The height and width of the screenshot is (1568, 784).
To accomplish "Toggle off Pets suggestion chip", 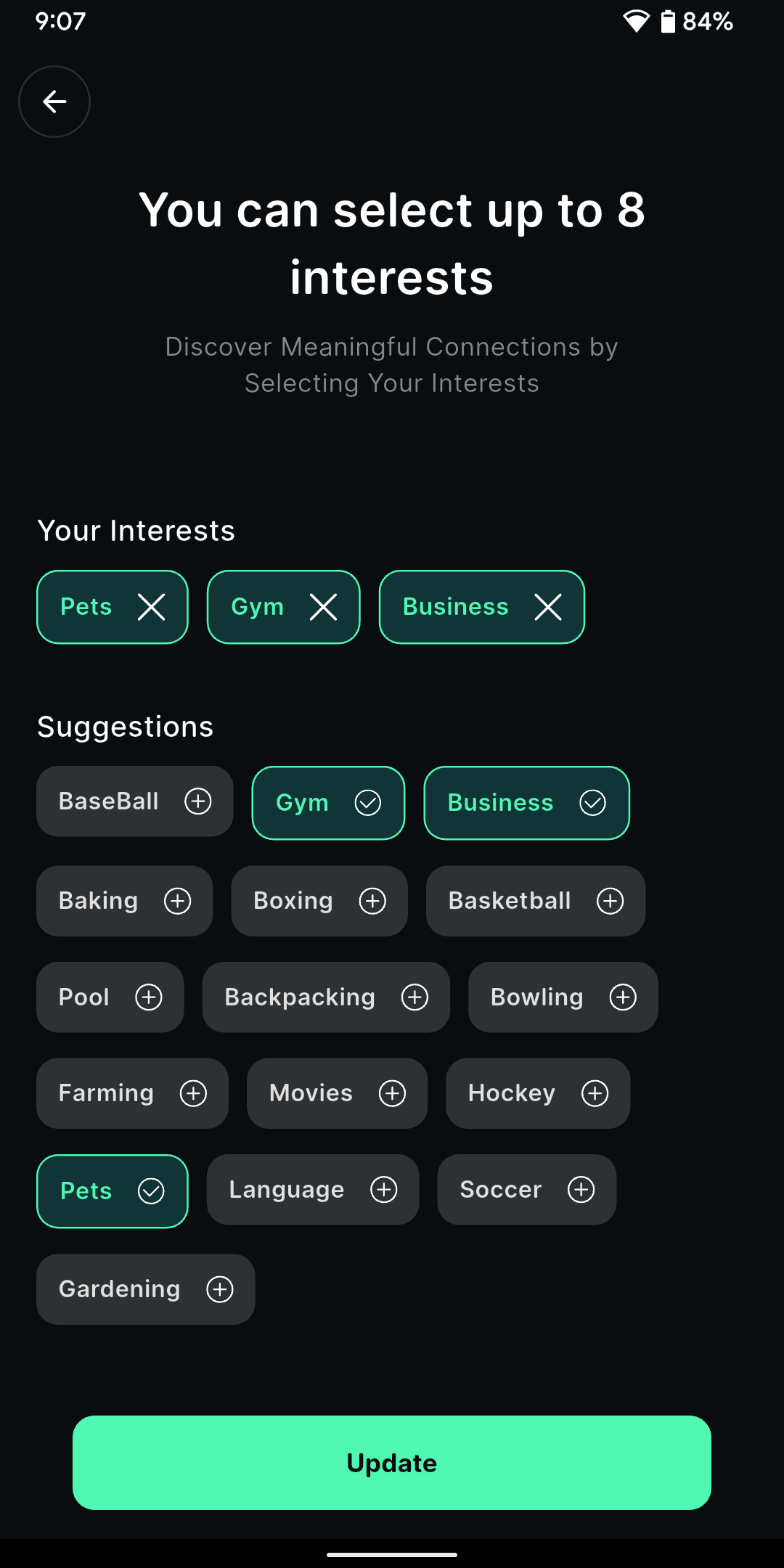I will tap(113, 1191).
